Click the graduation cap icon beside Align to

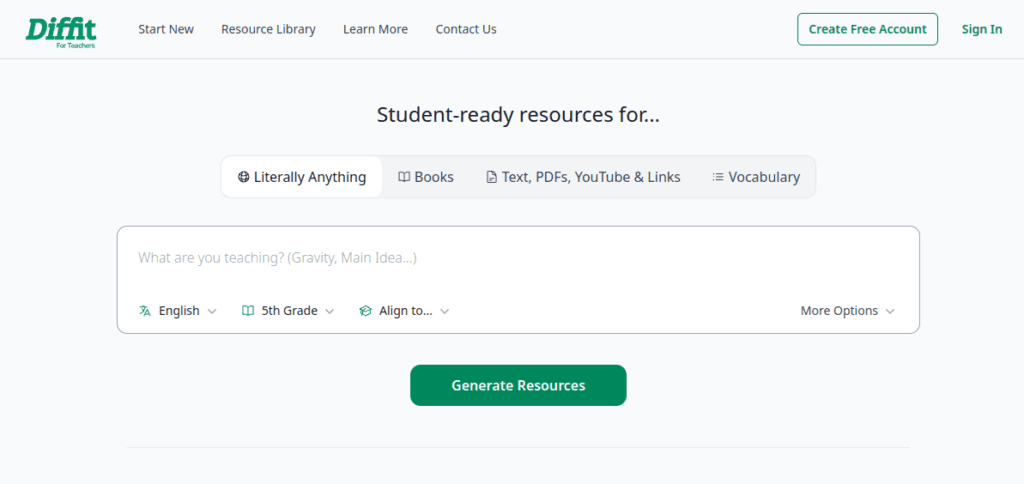[x=365, y=311]
